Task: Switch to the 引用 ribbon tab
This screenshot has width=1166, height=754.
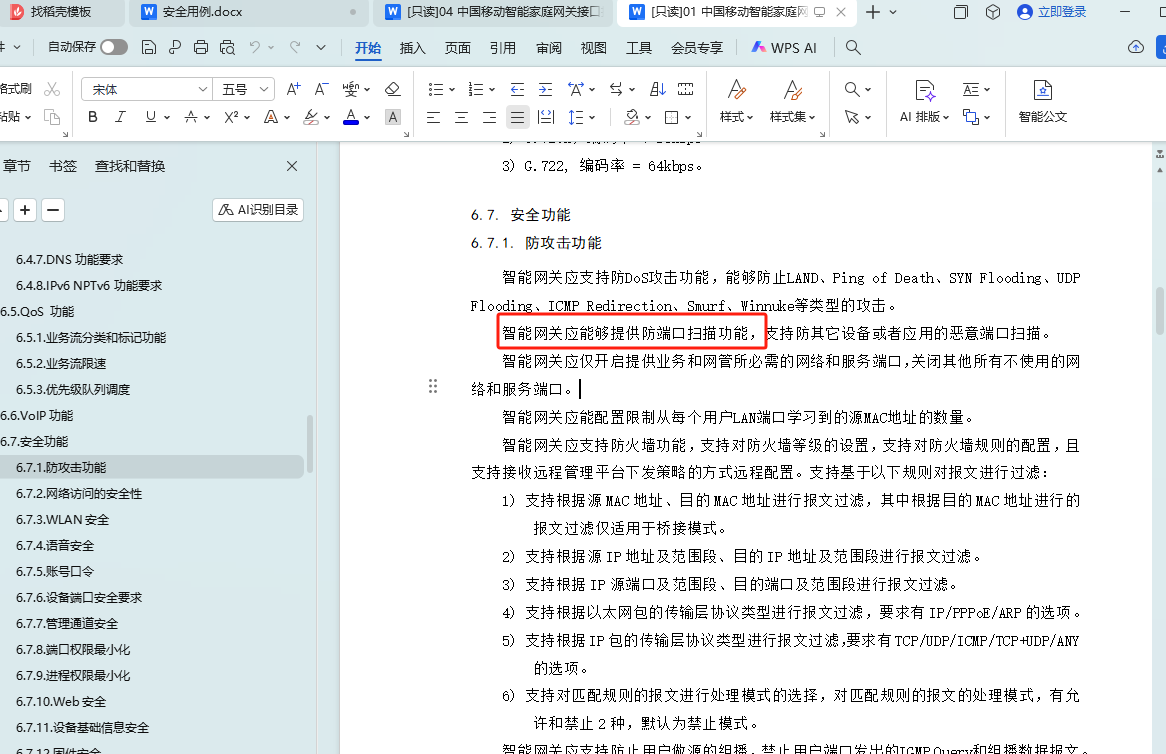Action: 503,48
